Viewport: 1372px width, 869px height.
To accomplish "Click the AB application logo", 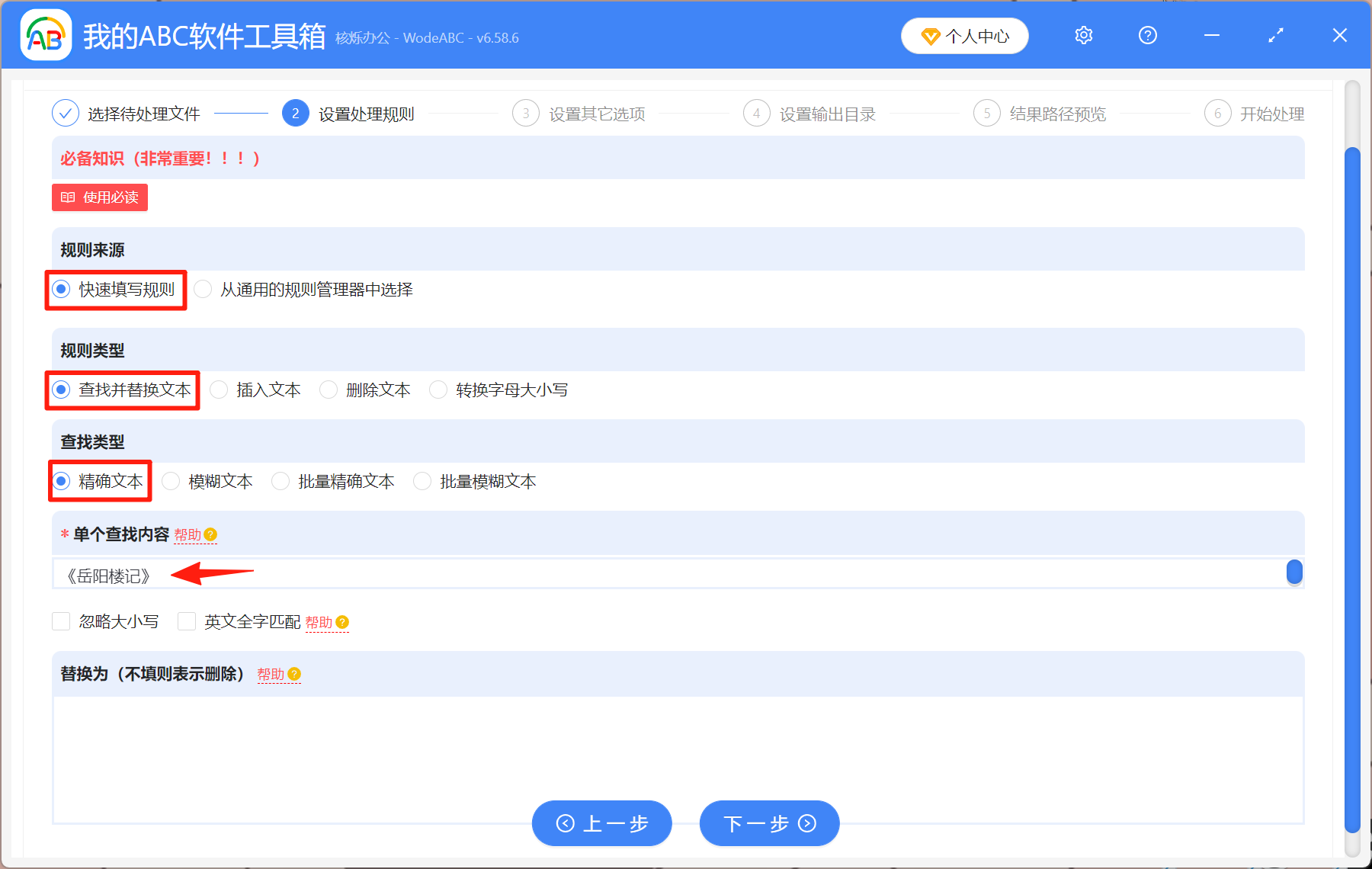I will pyautogui.click(x=46, y=34).
